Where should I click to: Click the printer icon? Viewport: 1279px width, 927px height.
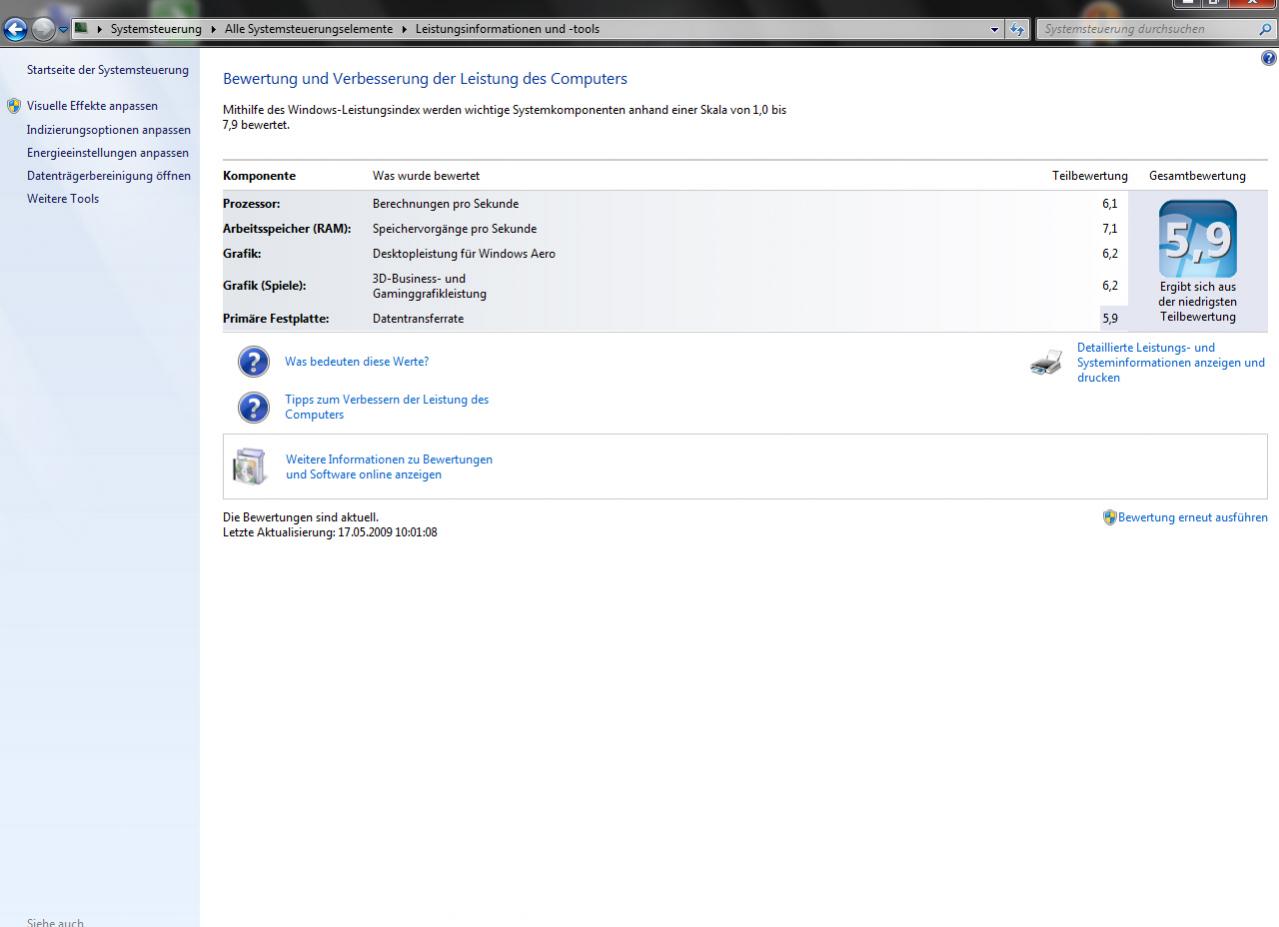click(x=1046, y=363)
